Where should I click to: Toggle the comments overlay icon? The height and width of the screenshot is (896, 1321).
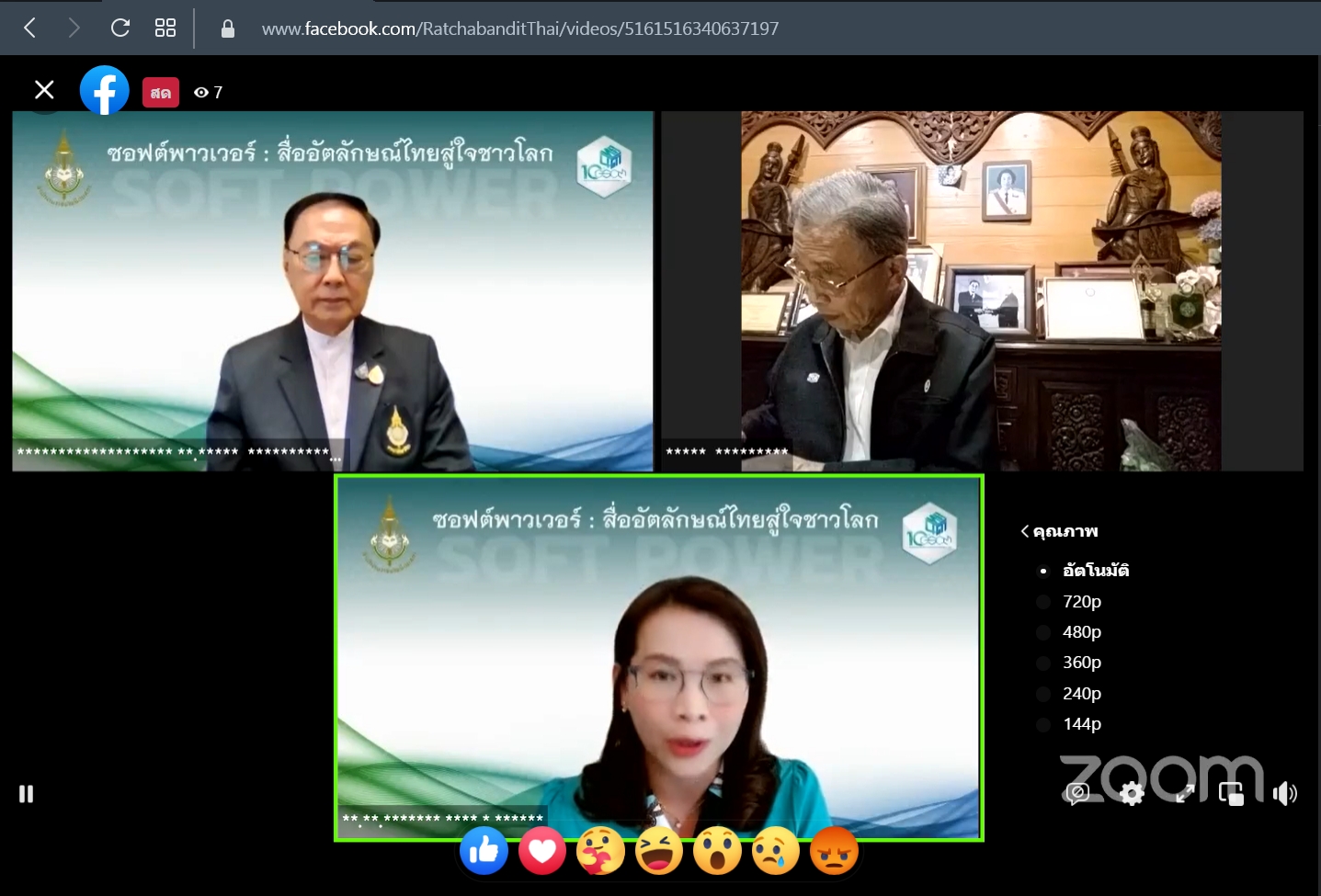pyautogui.click(x=1077, y=793)
